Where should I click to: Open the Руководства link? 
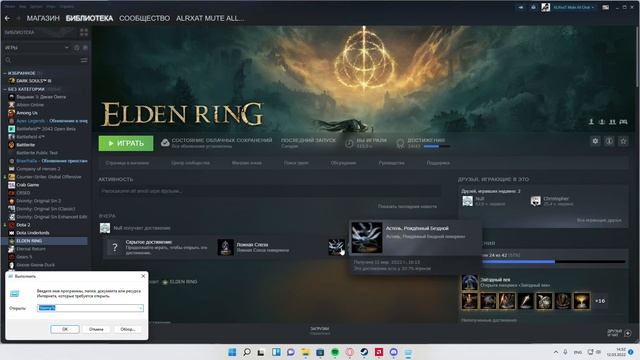click(x=391, y=163)
